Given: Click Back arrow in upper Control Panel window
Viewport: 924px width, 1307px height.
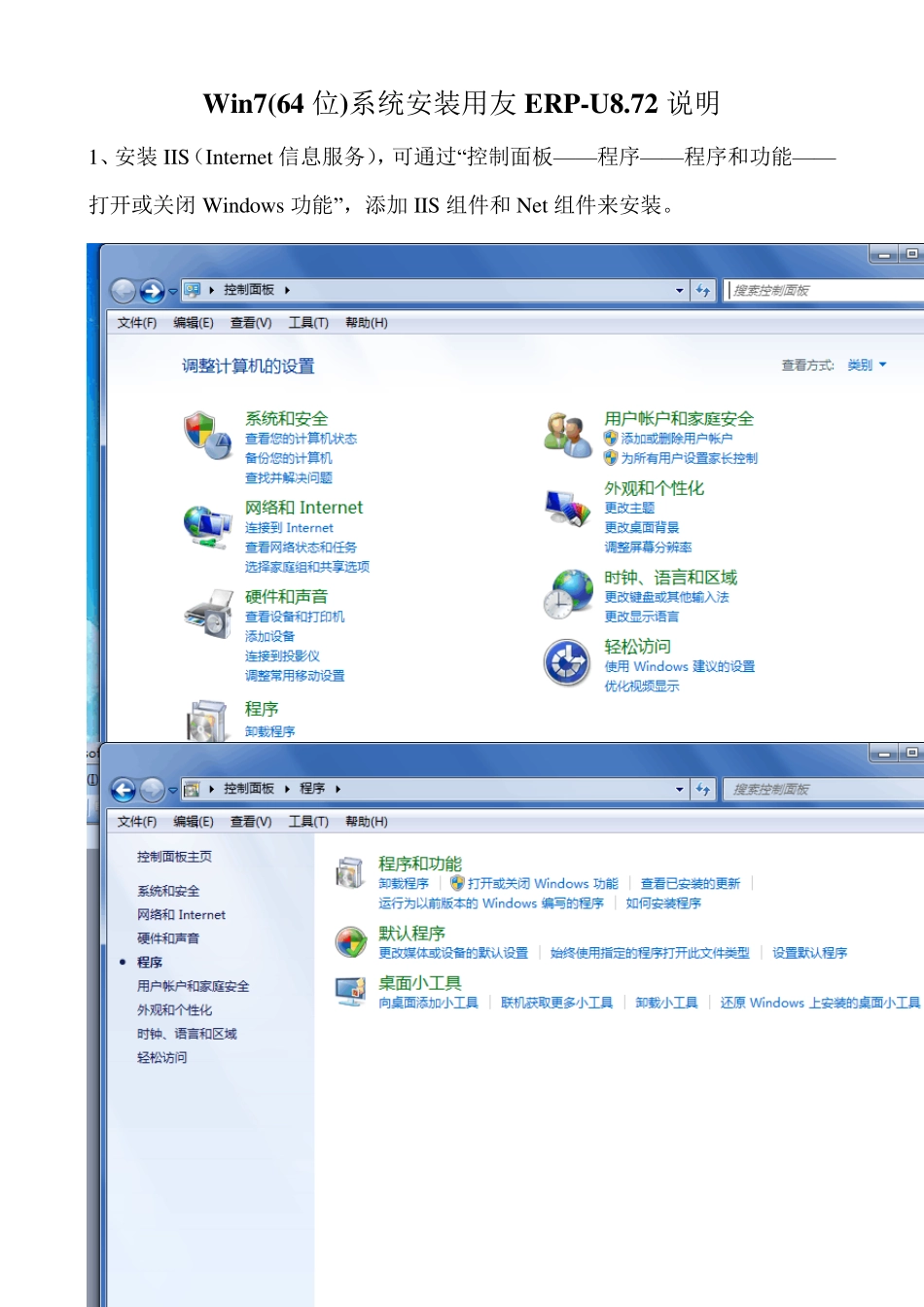Looking at the screenshot, I should pyautogui.click(x=123, y=290).
